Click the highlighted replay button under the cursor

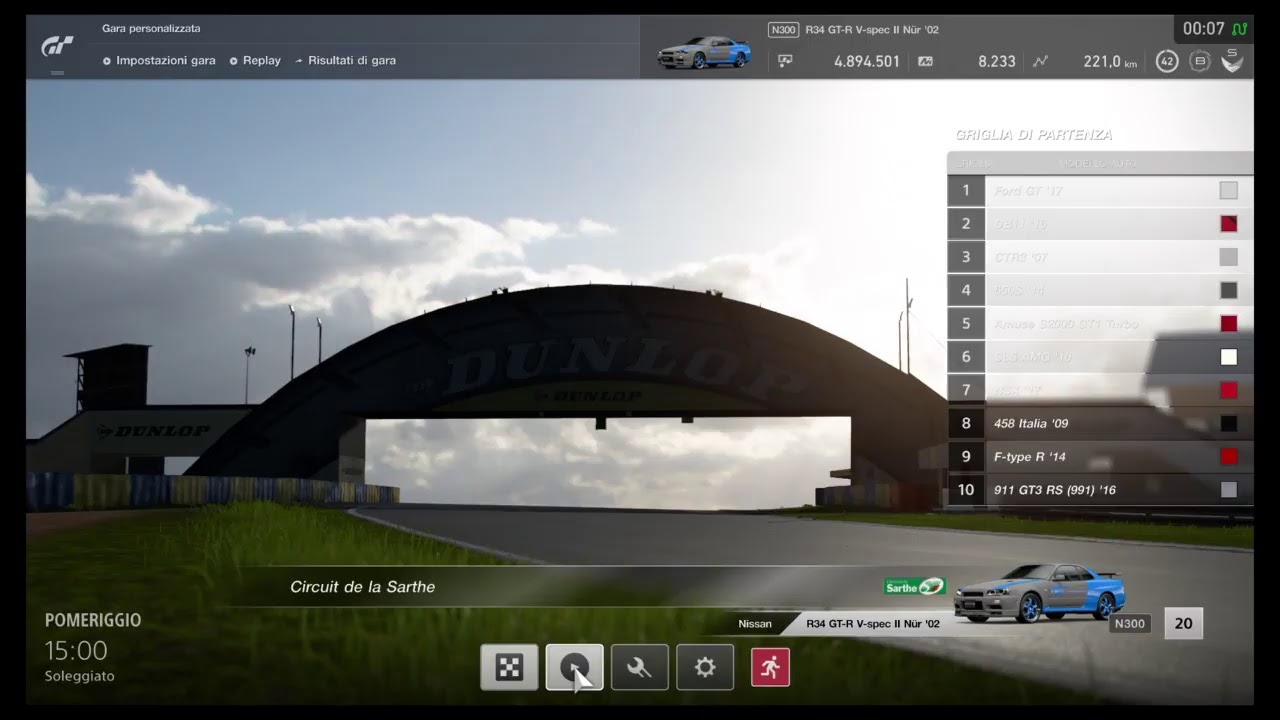[x=575, y=667]
